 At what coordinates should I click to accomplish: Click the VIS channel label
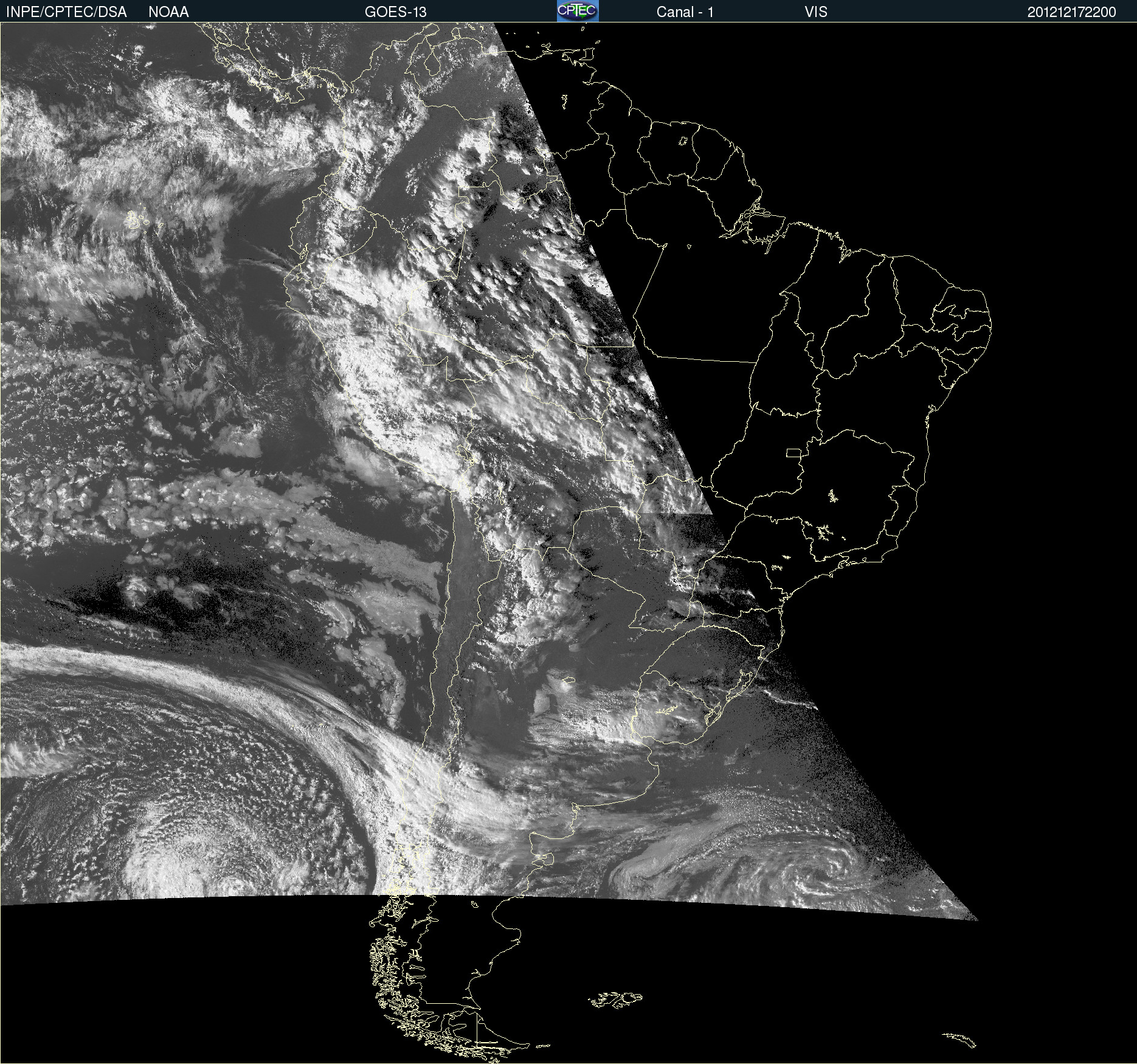pyautogui.click(x=816, y=12)
